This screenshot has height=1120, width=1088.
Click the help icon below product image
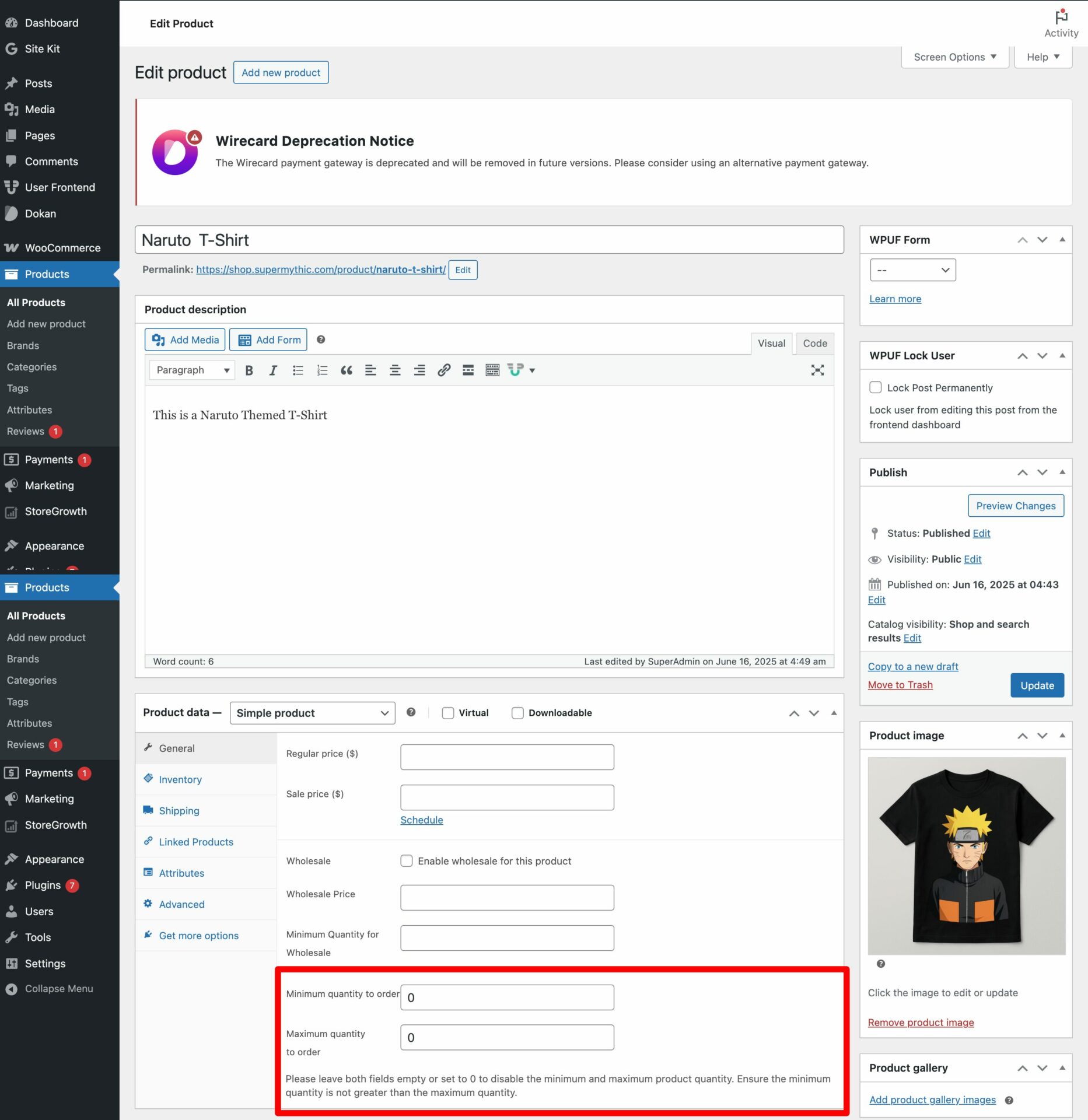tap(881, 964)
